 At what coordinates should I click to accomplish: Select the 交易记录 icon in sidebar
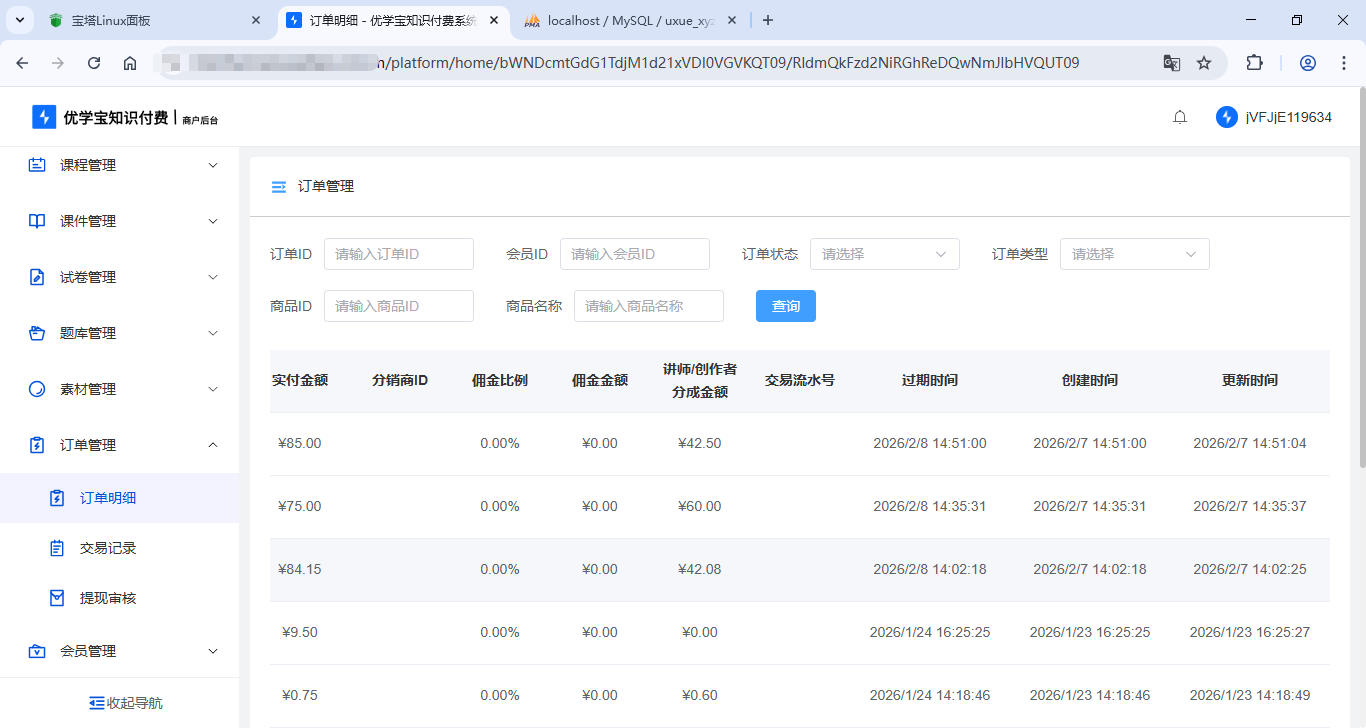coord(57,547)
